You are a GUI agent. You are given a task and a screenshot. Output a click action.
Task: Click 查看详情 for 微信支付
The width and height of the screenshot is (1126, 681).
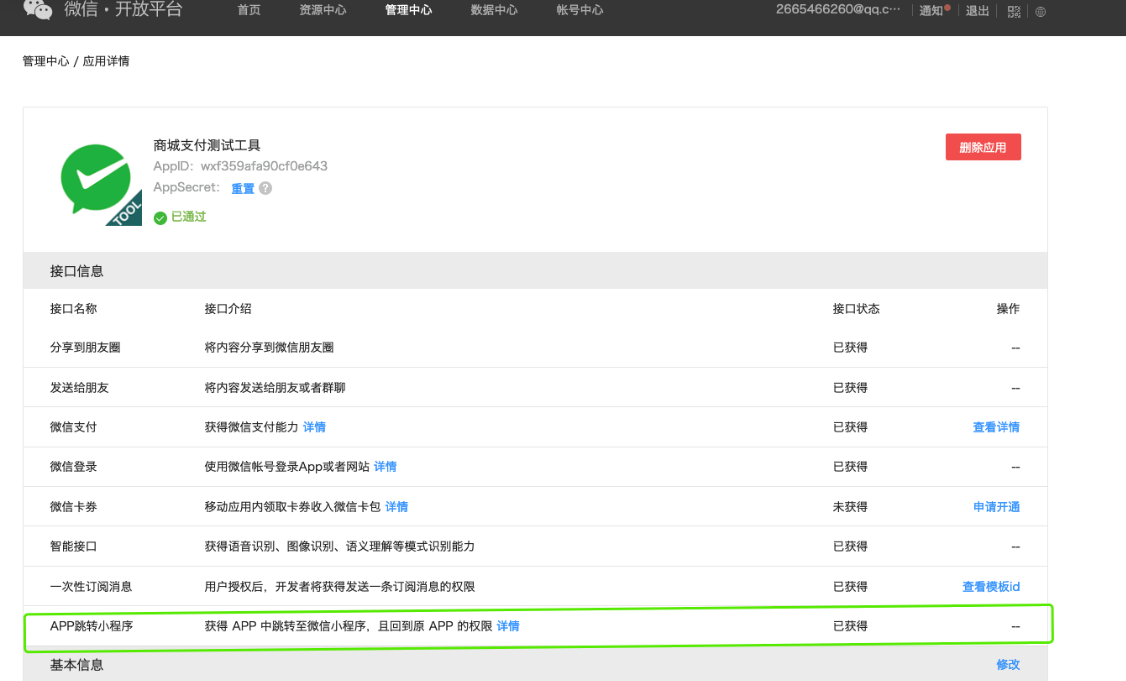996,427
